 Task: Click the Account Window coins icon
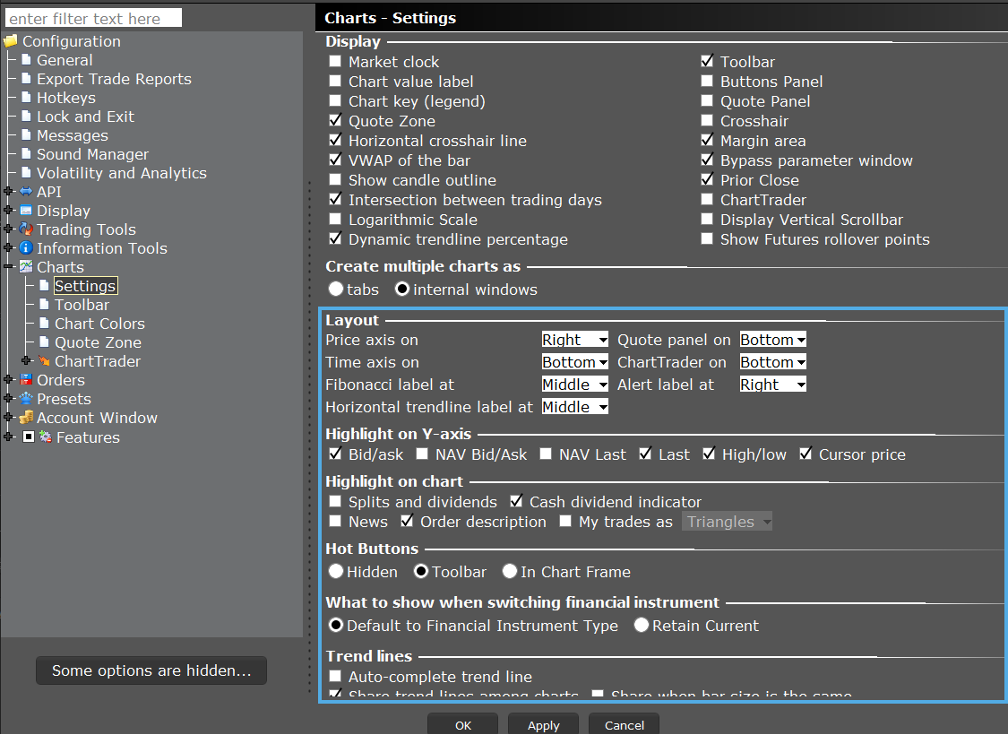pos(26,418)
